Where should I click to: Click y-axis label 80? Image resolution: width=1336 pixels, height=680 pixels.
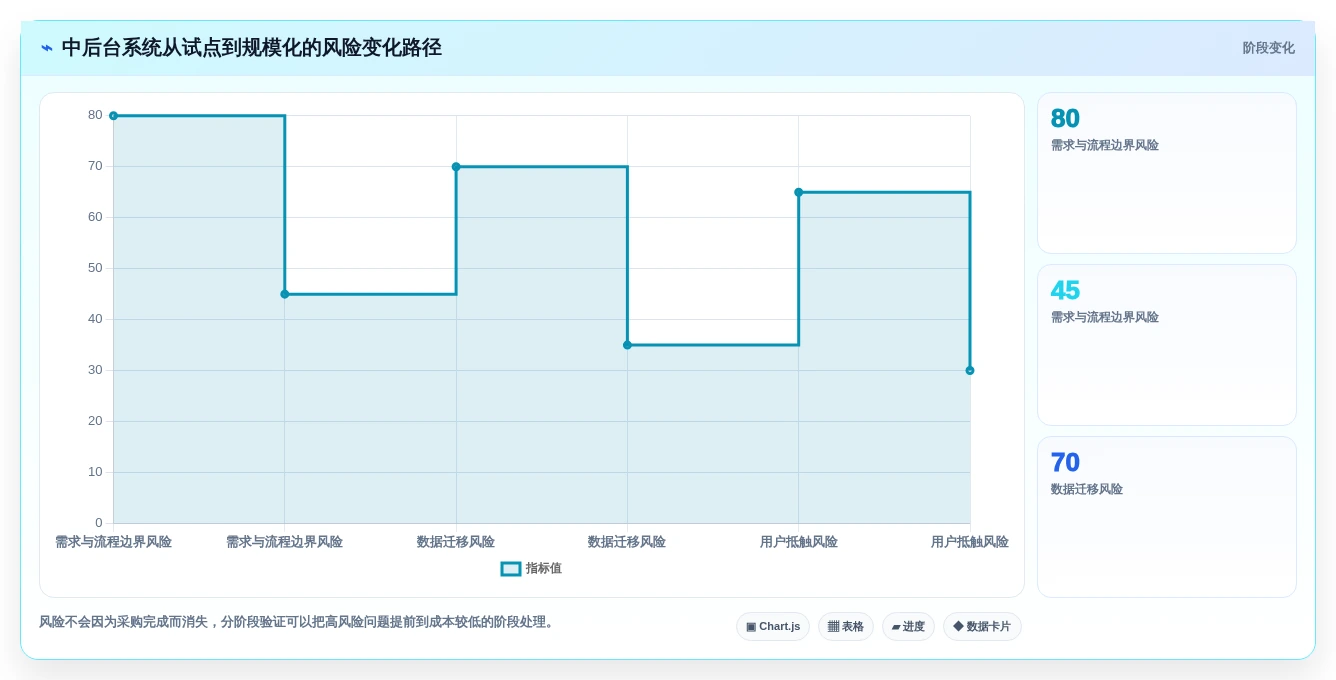point(95,115)
